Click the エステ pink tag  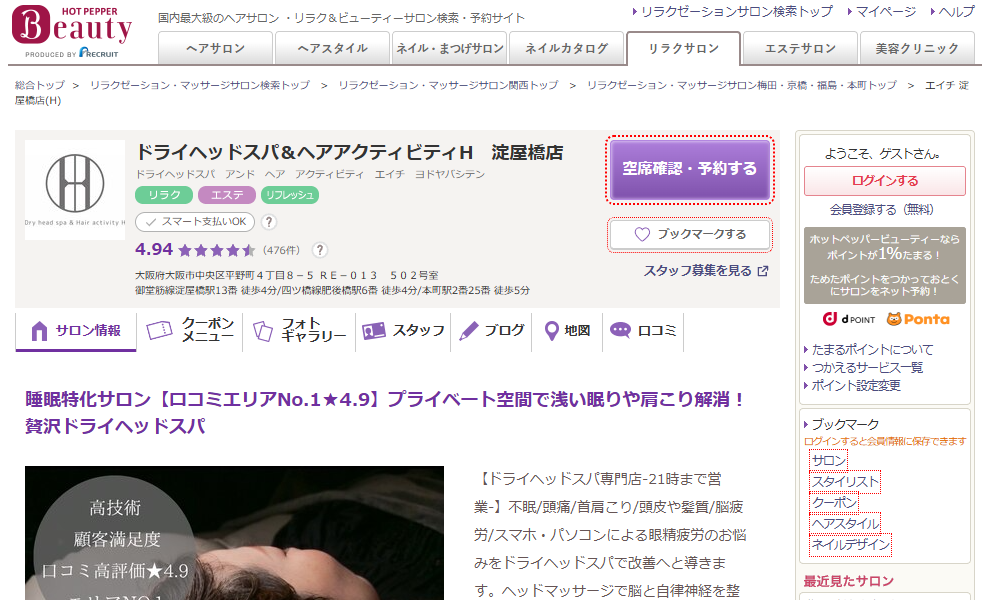pos(226,195)
